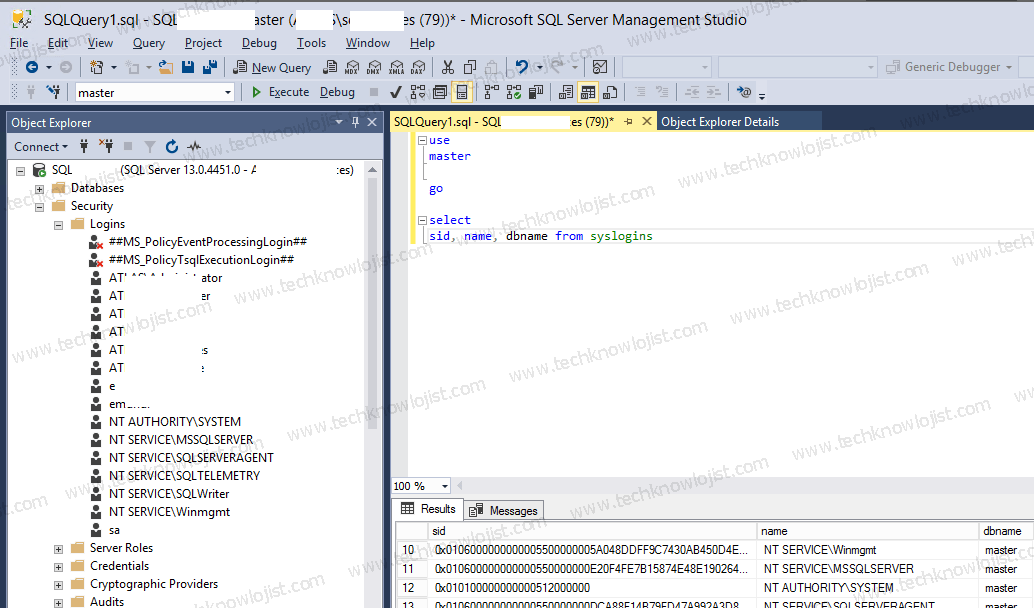Click the Object Explorer disconnect icon
1034x608 pixels.
click(106, 146)
